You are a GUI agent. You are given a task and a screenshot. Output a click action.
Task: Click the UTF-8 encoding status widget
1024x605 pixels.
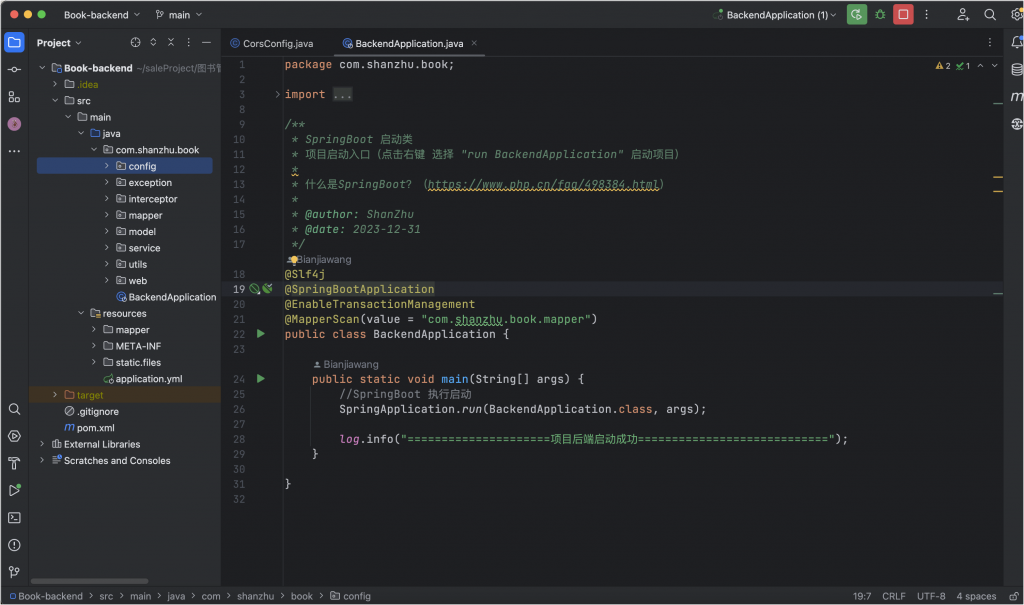point(930,596)
